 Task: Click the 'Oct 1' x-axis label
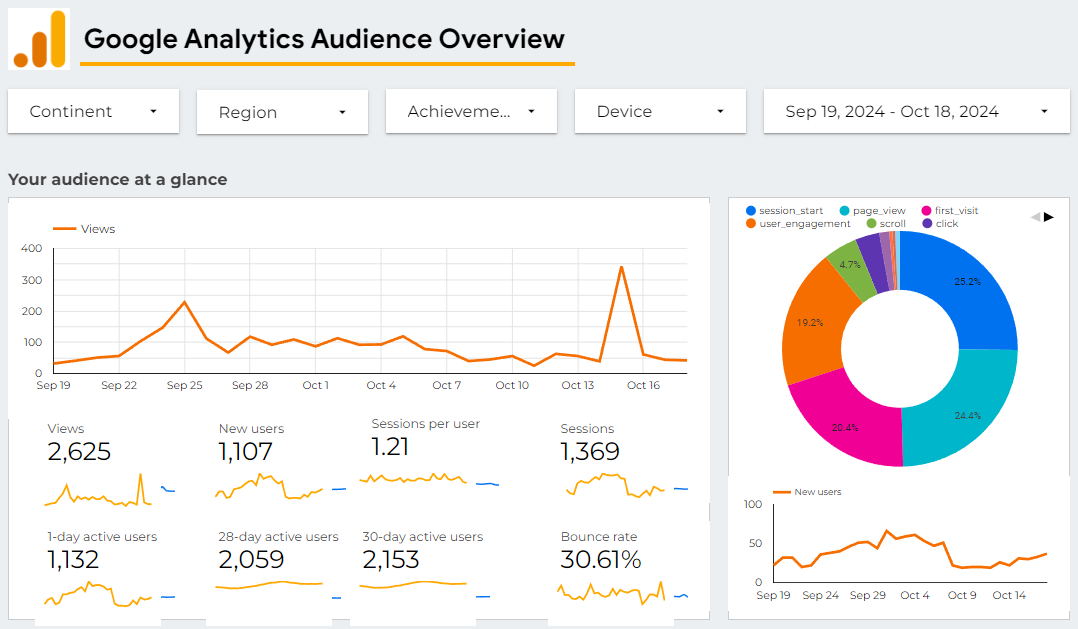point(316,386)
